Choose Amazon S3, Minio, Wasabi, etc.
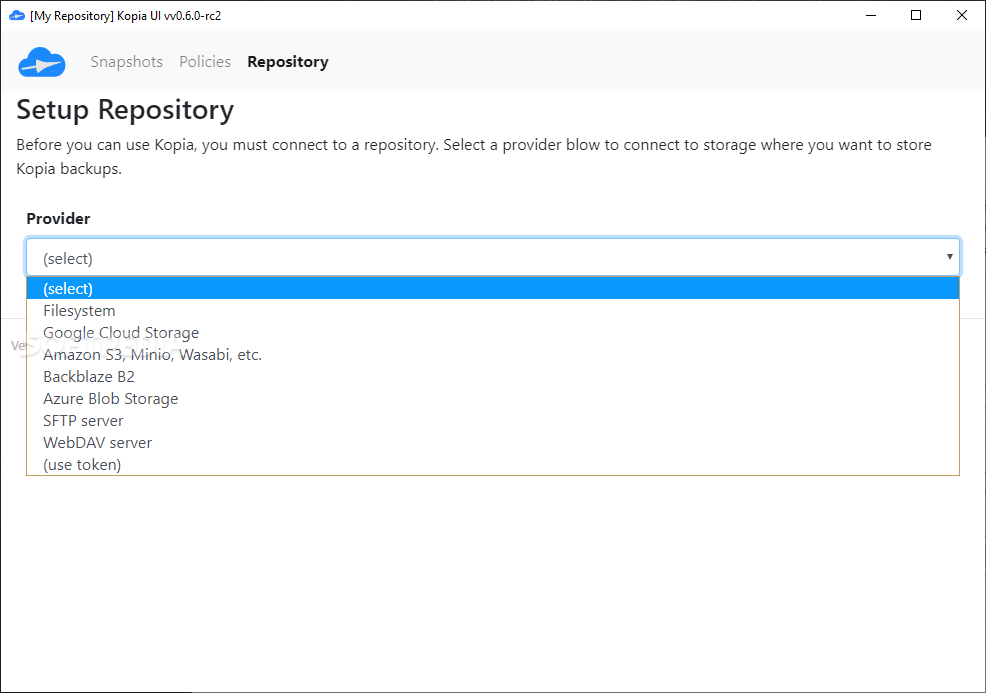Image resolution: width=986 pixels, height=693 pixels. (x=493, y=355)
